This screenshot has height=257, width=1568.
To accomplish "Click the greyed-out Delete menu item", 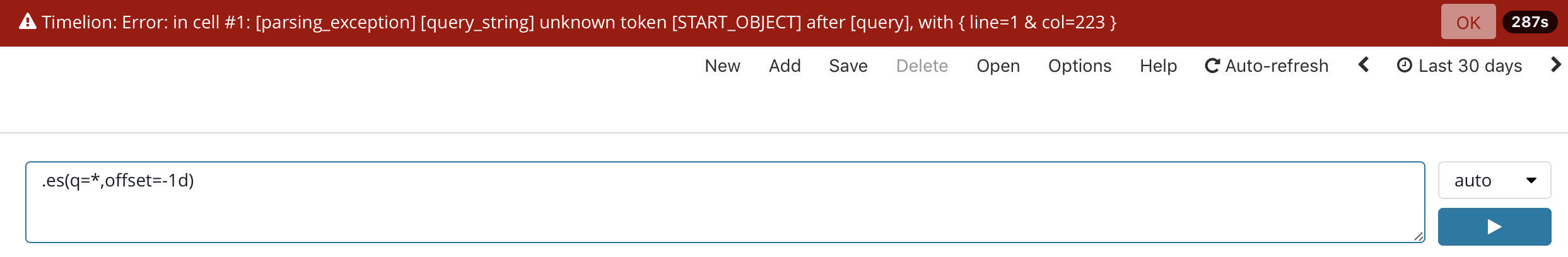I will click(x=922, y=66).
